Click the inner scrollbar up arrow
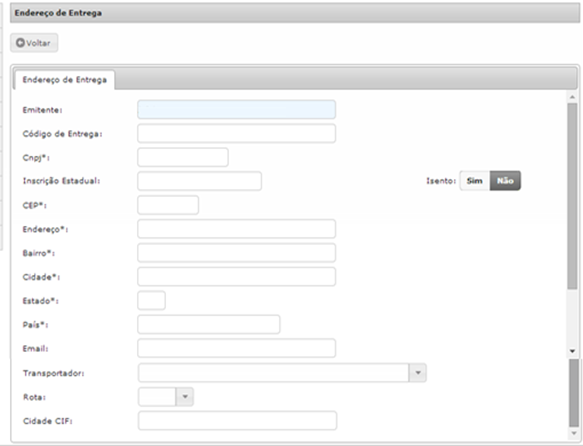Screen dimensions: 583x446 [x=572, y=97]
